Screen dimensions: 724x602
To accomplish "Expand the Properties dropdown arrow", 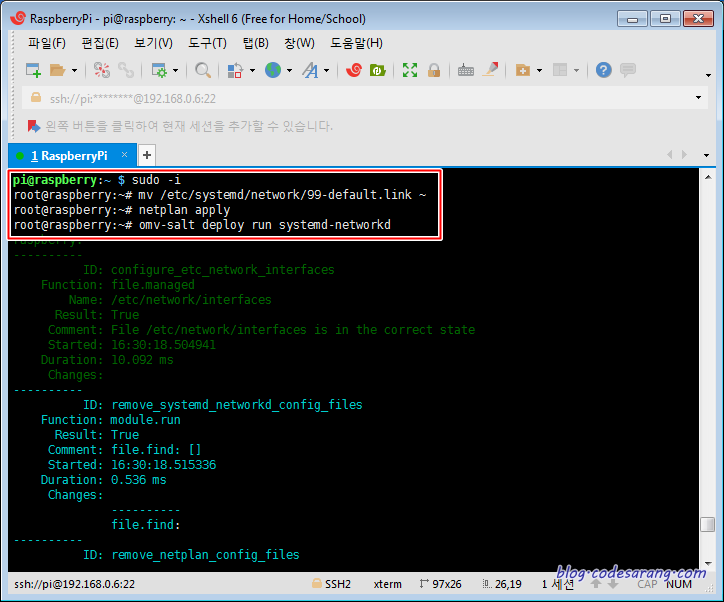I will 175,71.
